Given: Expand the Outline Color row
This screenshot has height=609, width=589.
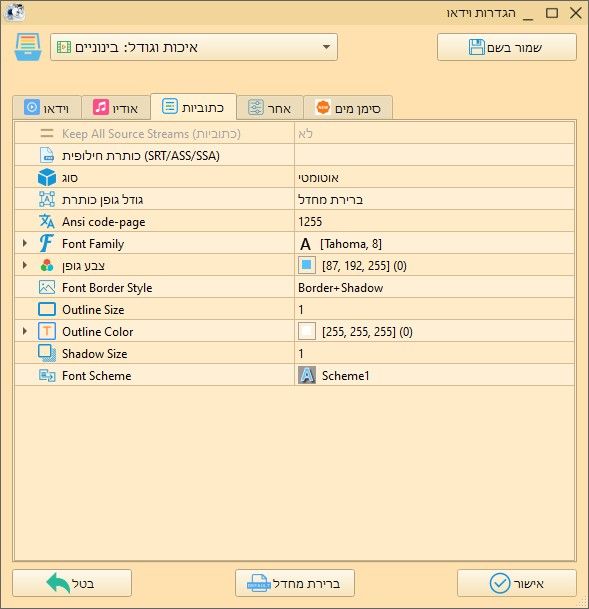Looking at the screenshot, I should point(25,331).
